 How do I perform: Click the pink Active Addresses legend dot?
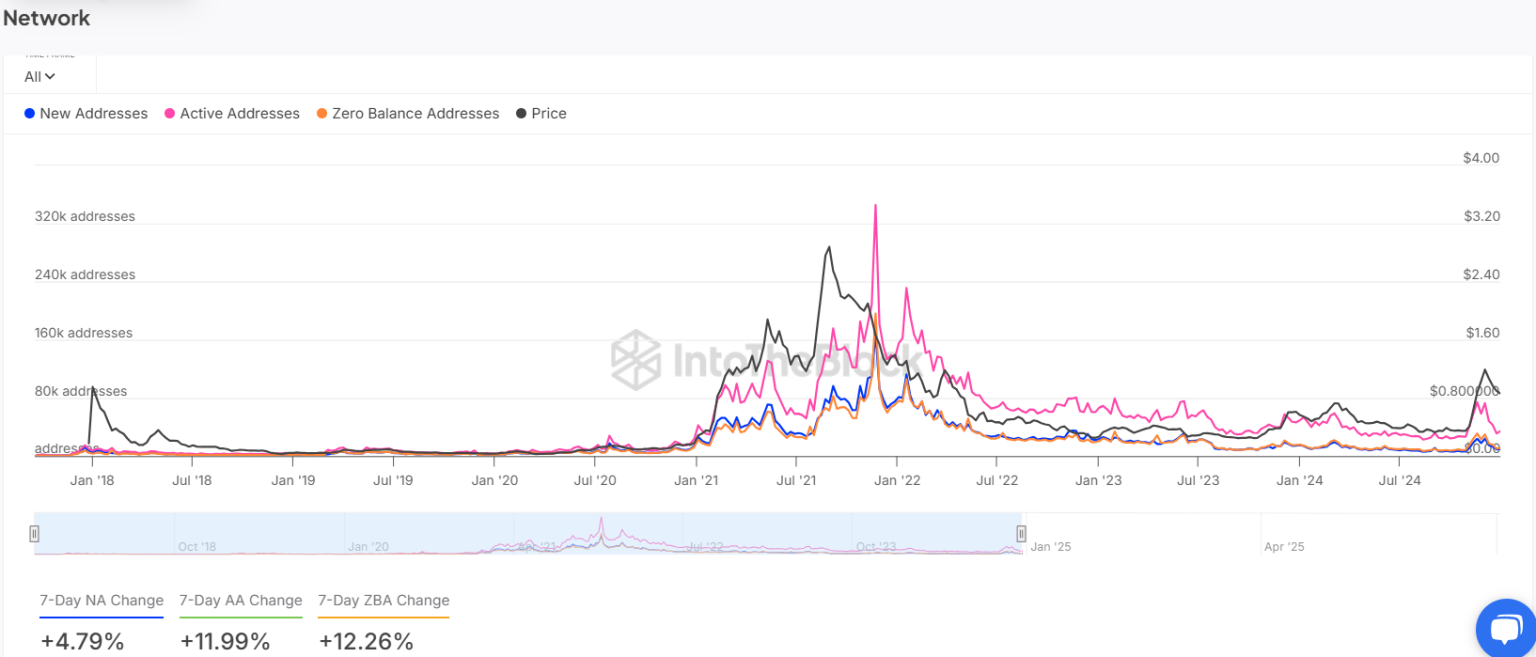[170, 114]
